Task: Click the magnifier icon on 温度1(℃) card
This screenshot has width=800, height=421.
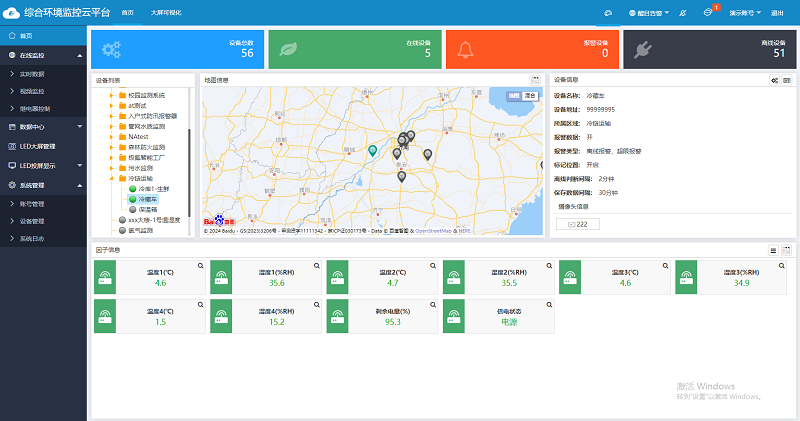Action: [x=200, y=266]
